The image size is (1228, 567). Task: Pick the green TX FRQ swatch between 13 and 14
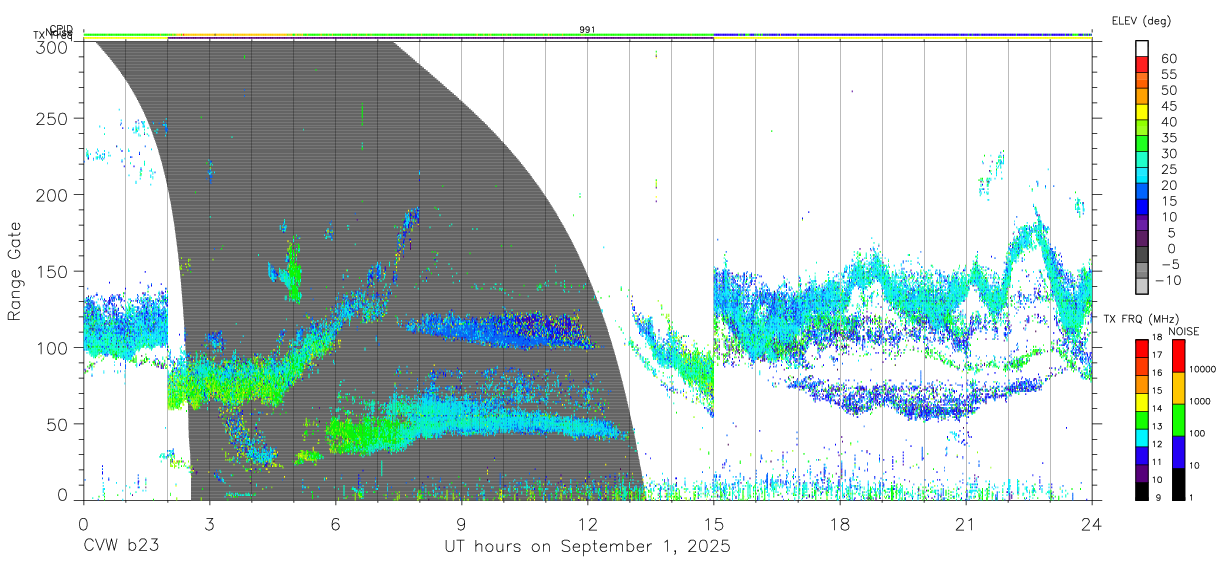coord(1143,419)
